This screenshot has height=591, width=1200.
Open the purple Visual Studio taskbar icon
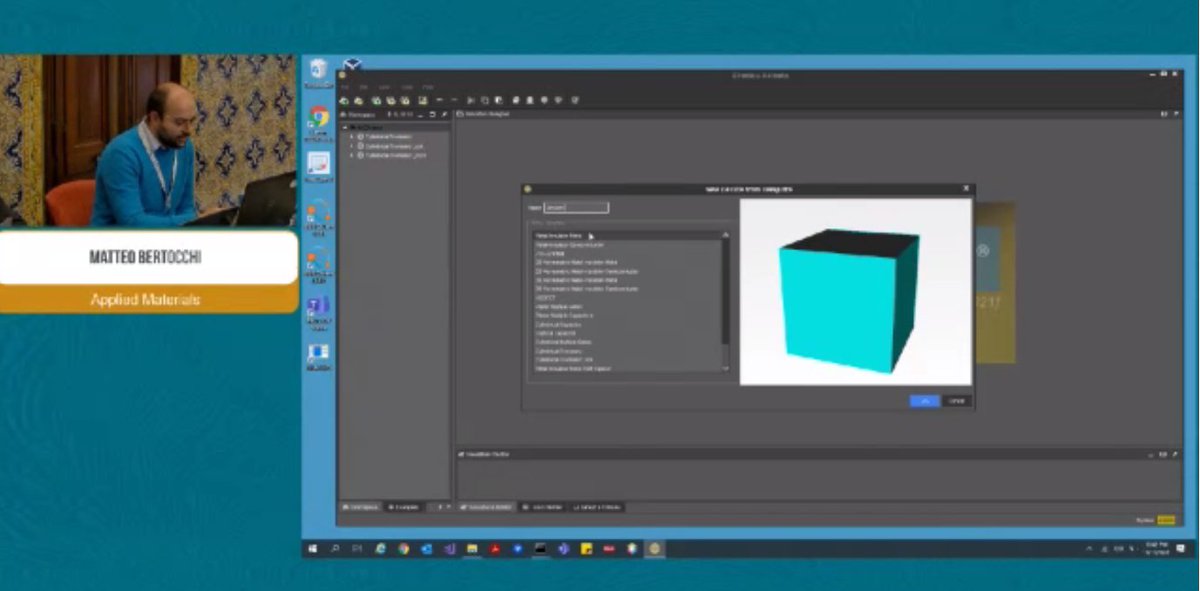449,549
